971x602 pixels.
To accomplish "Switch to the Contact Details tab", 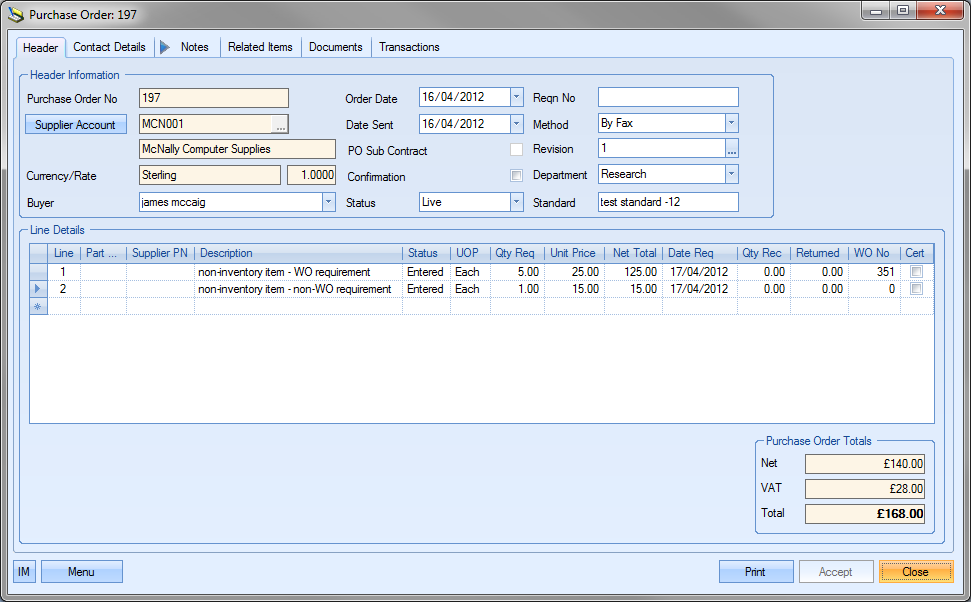I will (x=109, y=47).
